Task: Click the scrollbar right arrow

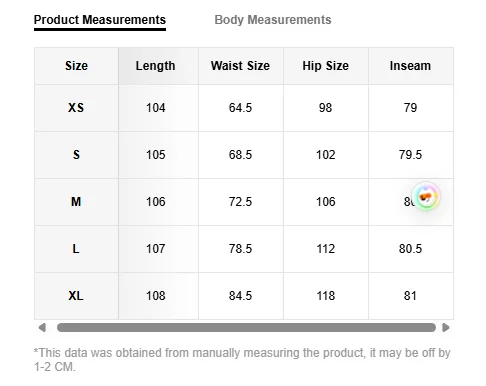Action: click(x=446, y=327)
